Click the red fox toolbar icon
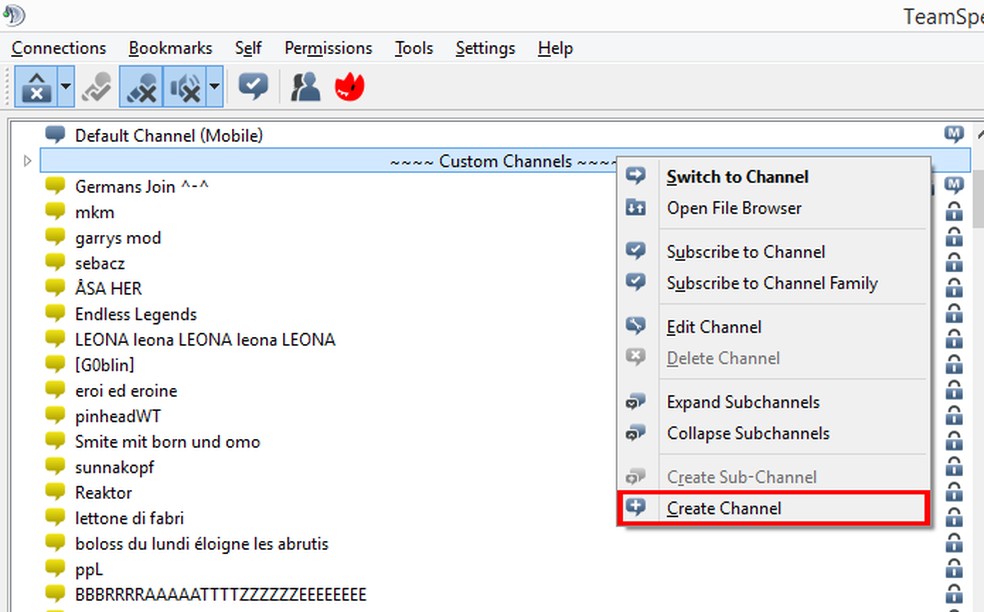 pos(349,87)
